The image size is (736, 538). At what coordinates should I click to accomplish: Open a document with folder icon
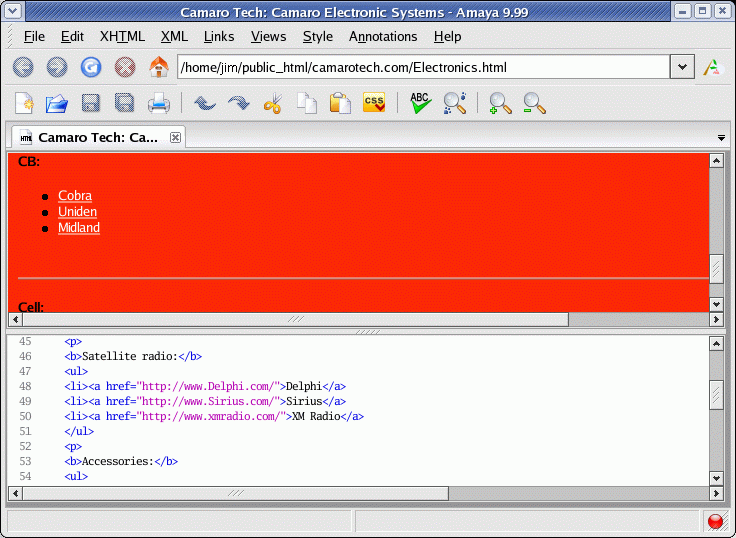coord(57,102)
